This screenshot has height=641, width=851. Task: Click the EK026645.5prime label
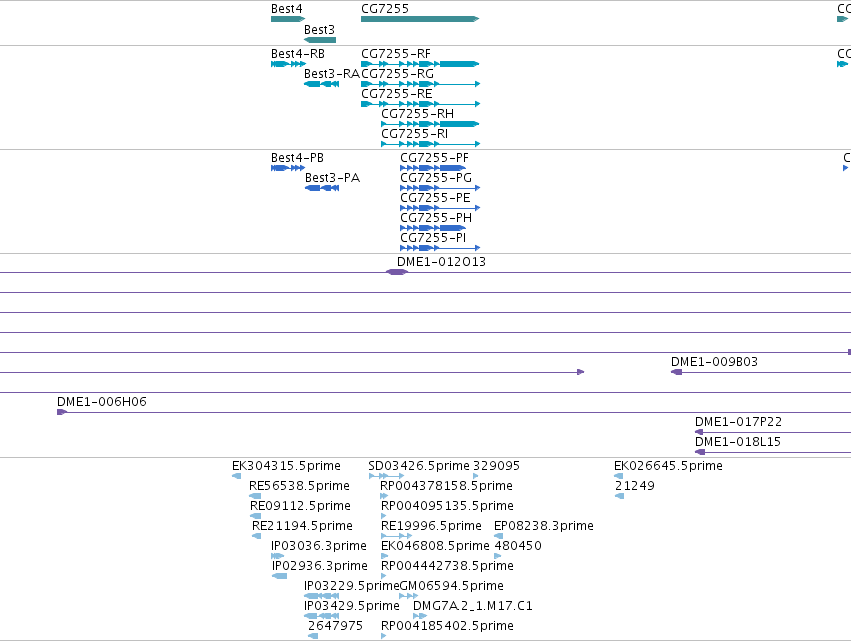(x=668, y=466)
